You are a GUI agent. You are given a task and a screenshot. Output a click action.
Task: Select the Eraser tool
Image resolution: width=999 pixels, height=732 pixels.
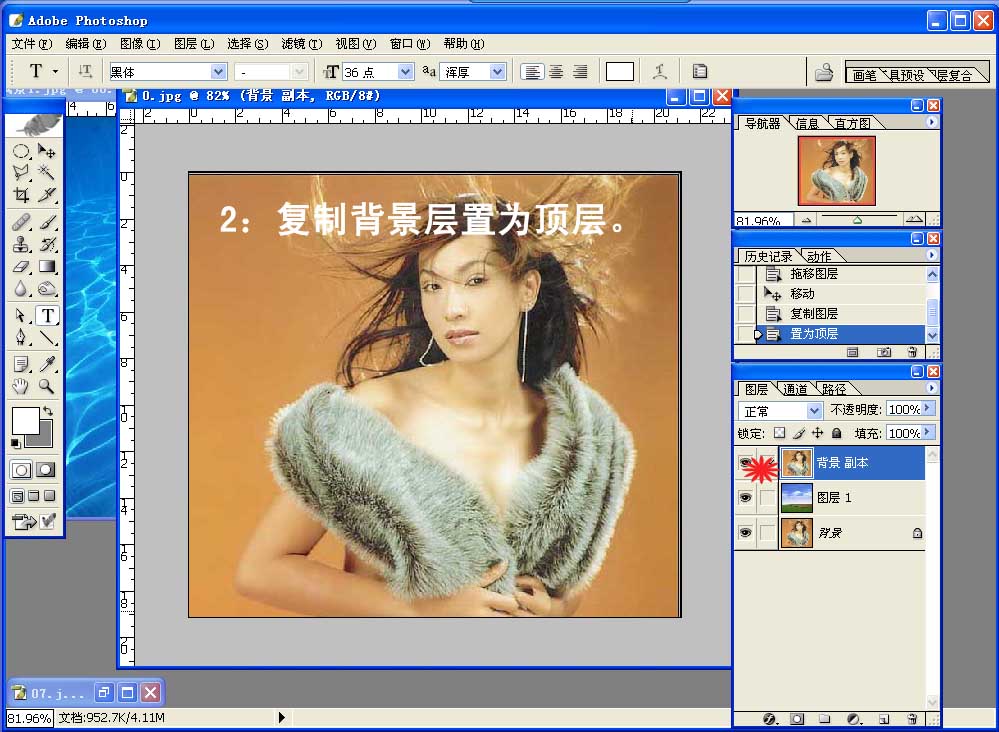pos(21,266)
